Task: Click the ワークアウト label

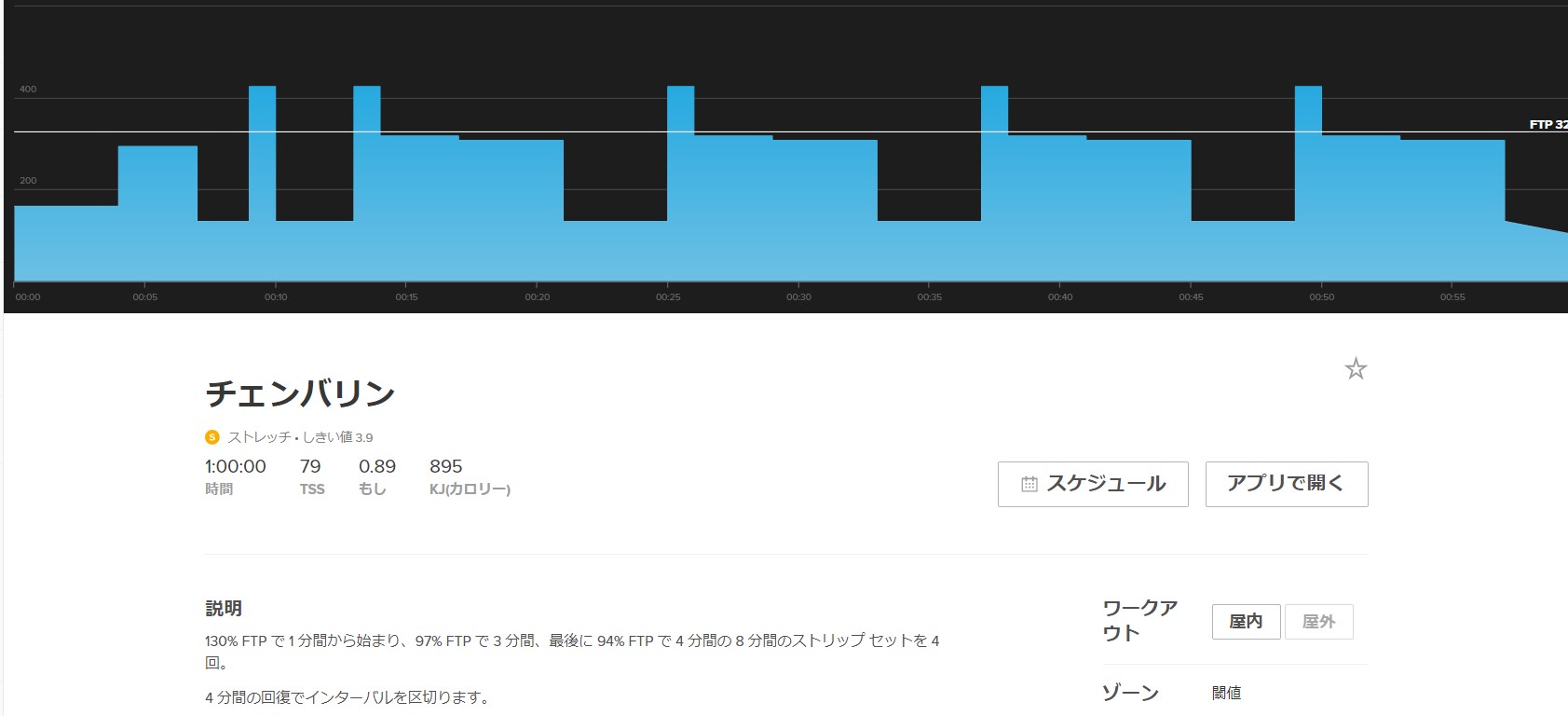Action: click(1140, 621)
